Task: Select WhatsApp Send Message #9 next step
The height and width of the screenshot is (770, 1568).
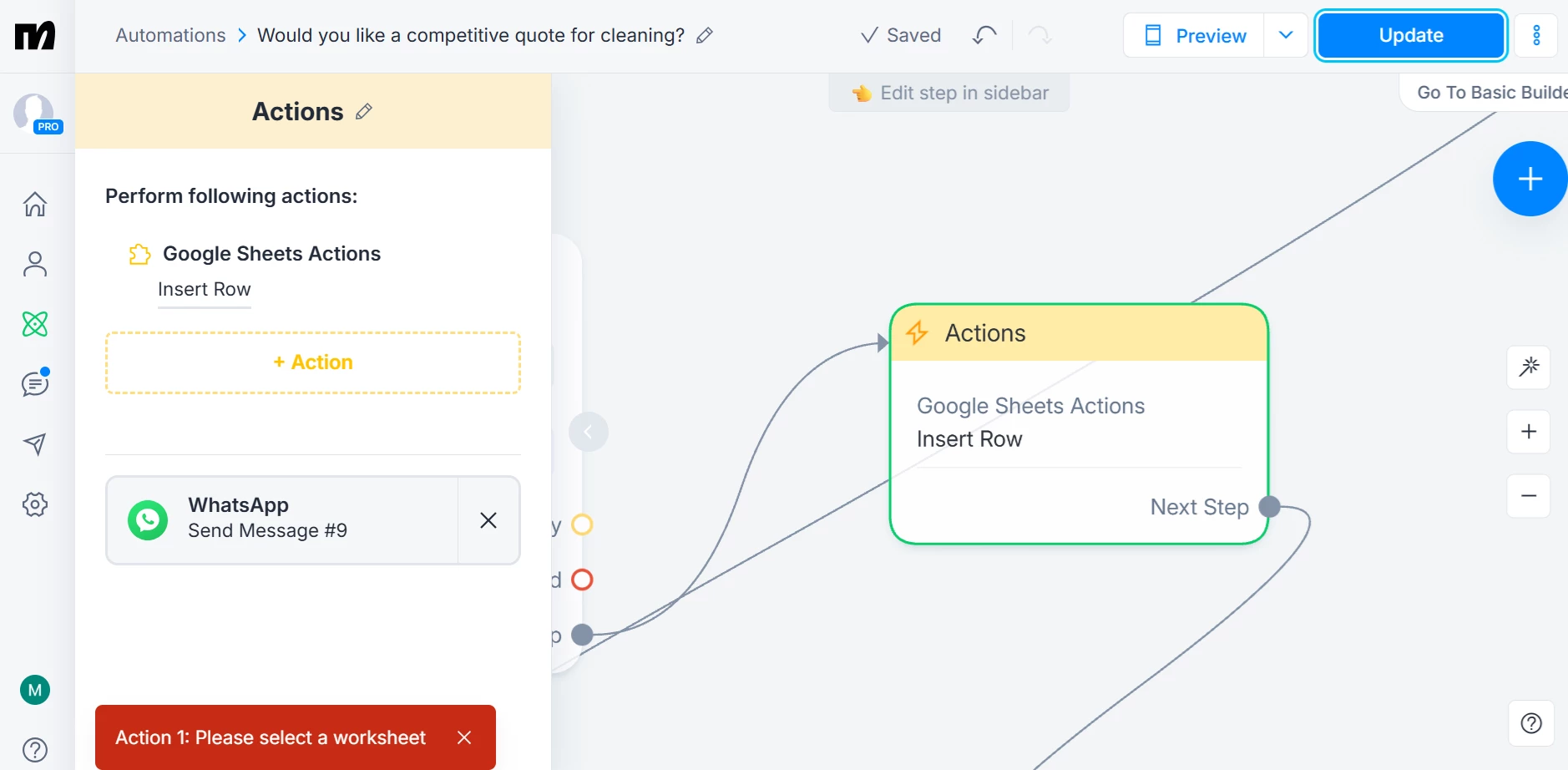Action: (x=282, y=520)
